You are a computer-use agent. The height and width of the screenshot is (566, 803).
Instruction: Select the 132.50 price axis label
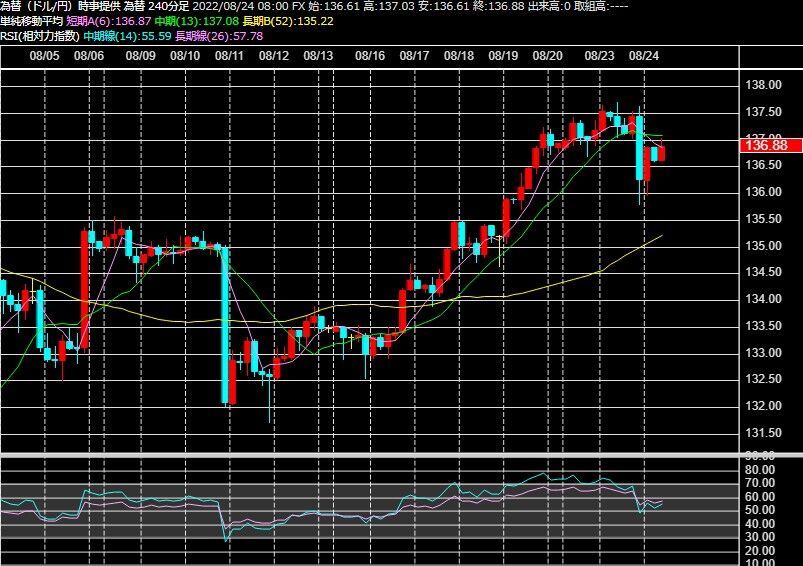pos(764,379)
